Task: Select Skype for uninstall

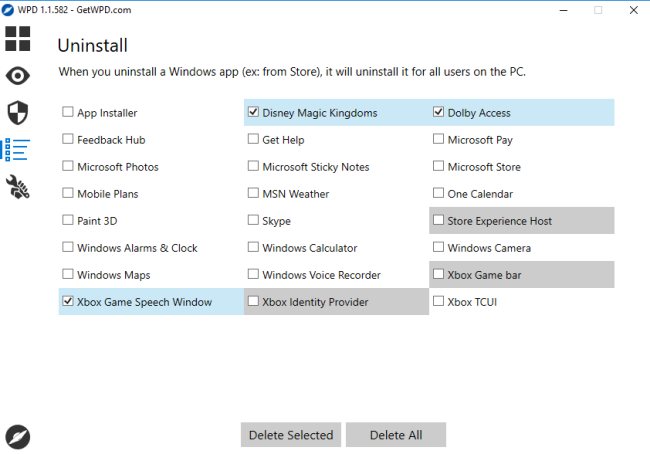Action: point(253,220)
